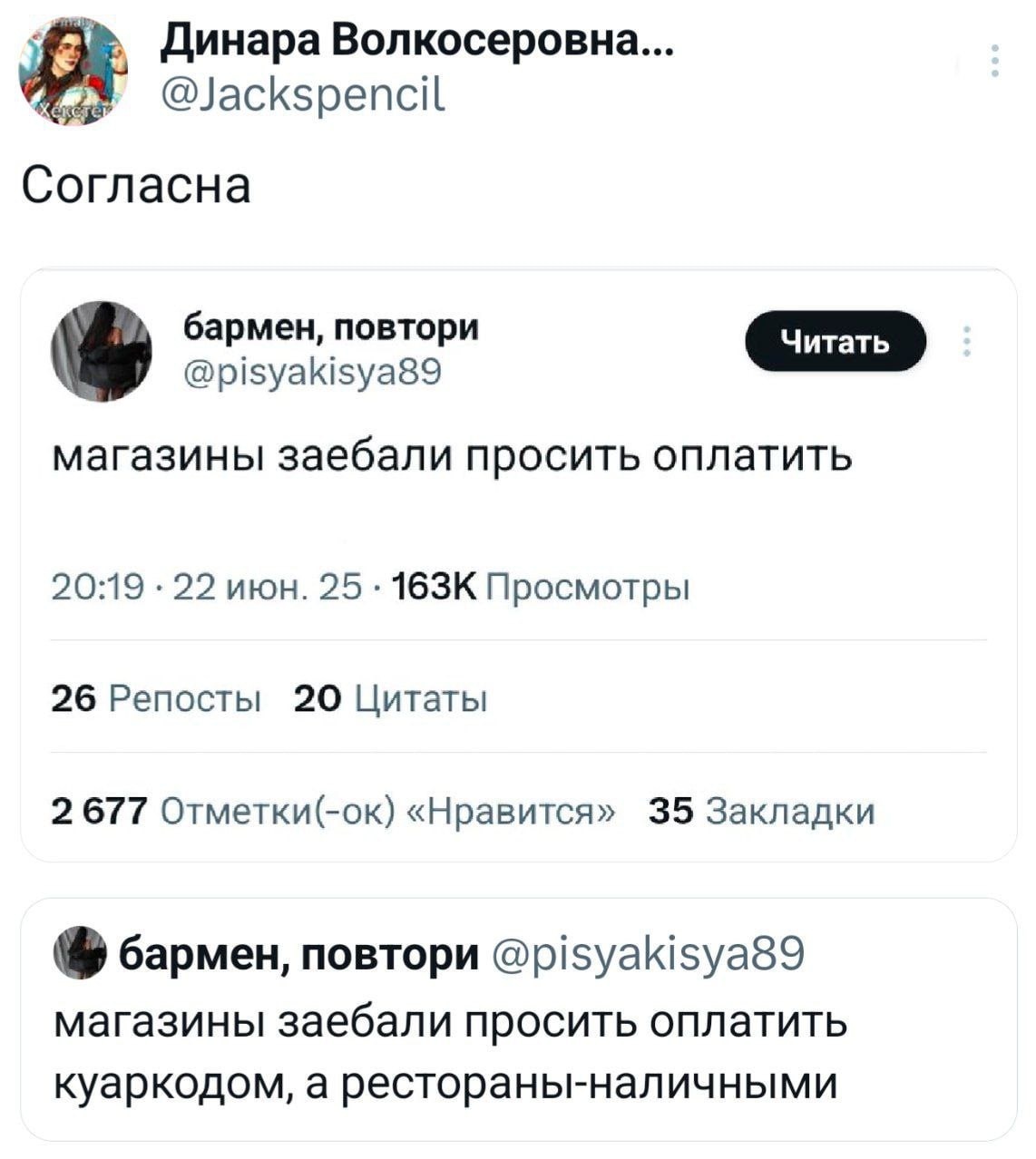Open the 26 Репосты list
Image resolution: width=1036 pixels, height=1159 pixels.
pyautogui.click(x=157, y=699)
